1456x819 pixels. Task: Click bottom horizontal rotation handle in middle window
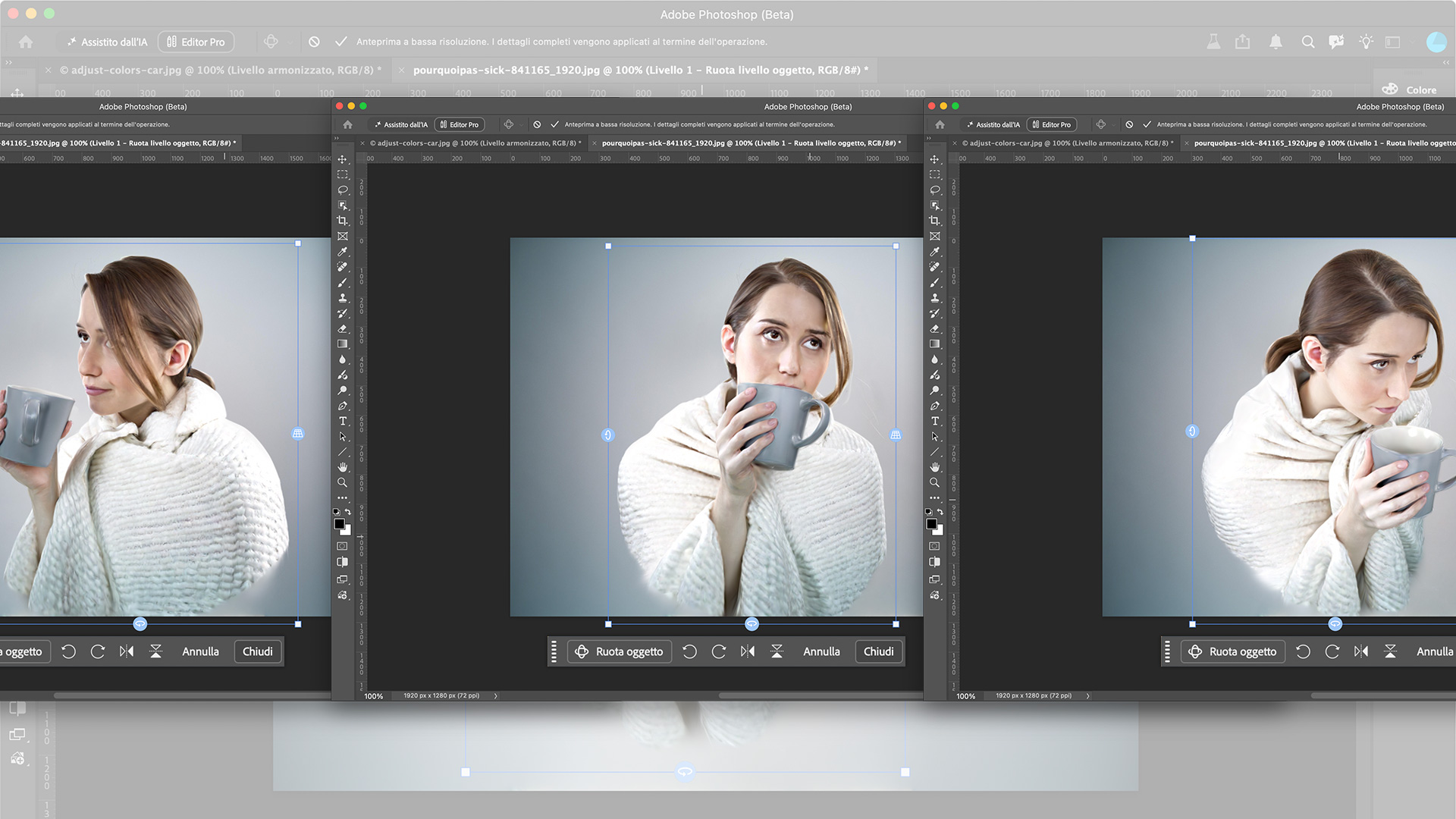pos(752,624)
